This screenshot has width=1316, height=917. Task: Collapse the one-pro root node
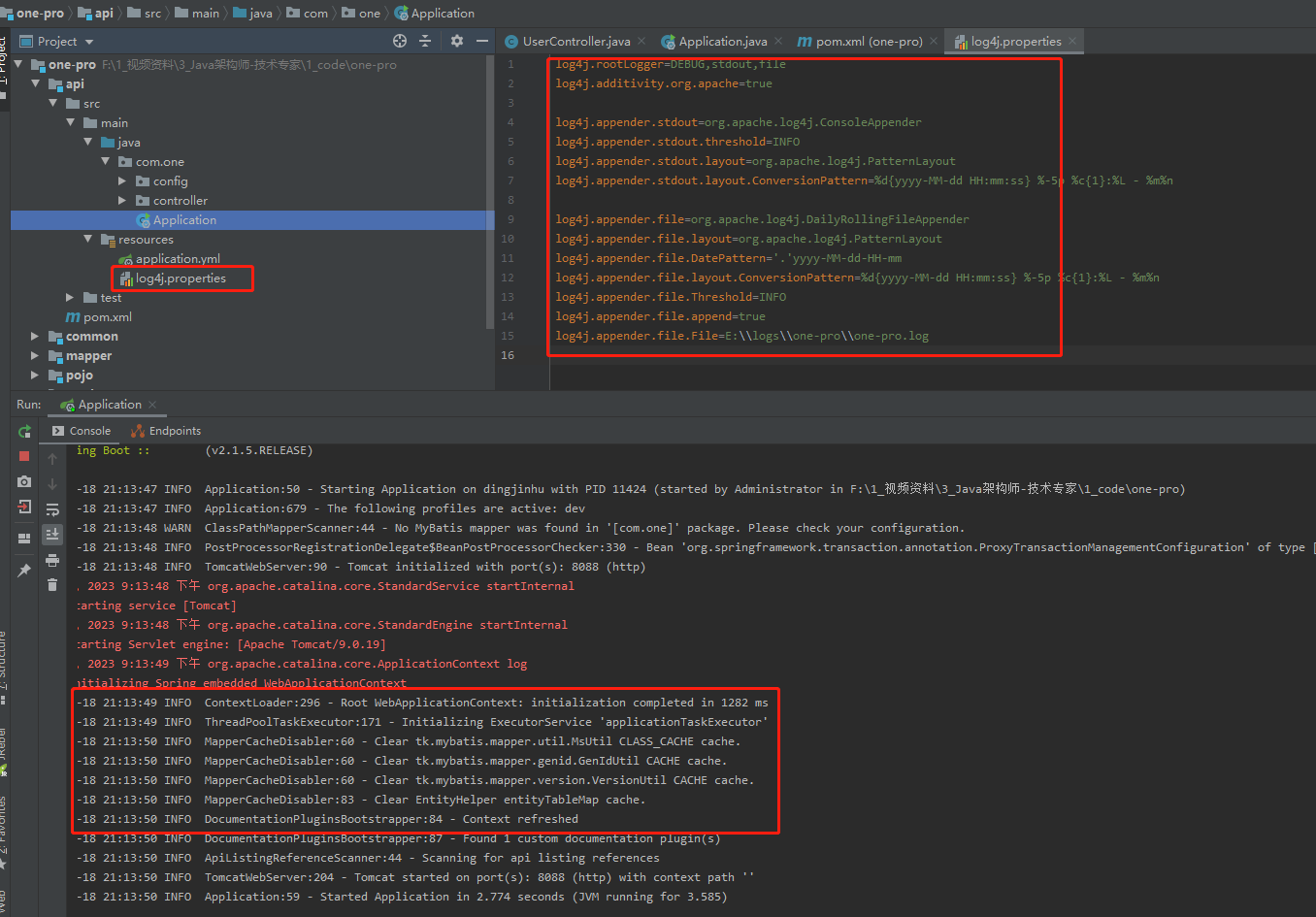pyautogui.click(x=18, y=64)
